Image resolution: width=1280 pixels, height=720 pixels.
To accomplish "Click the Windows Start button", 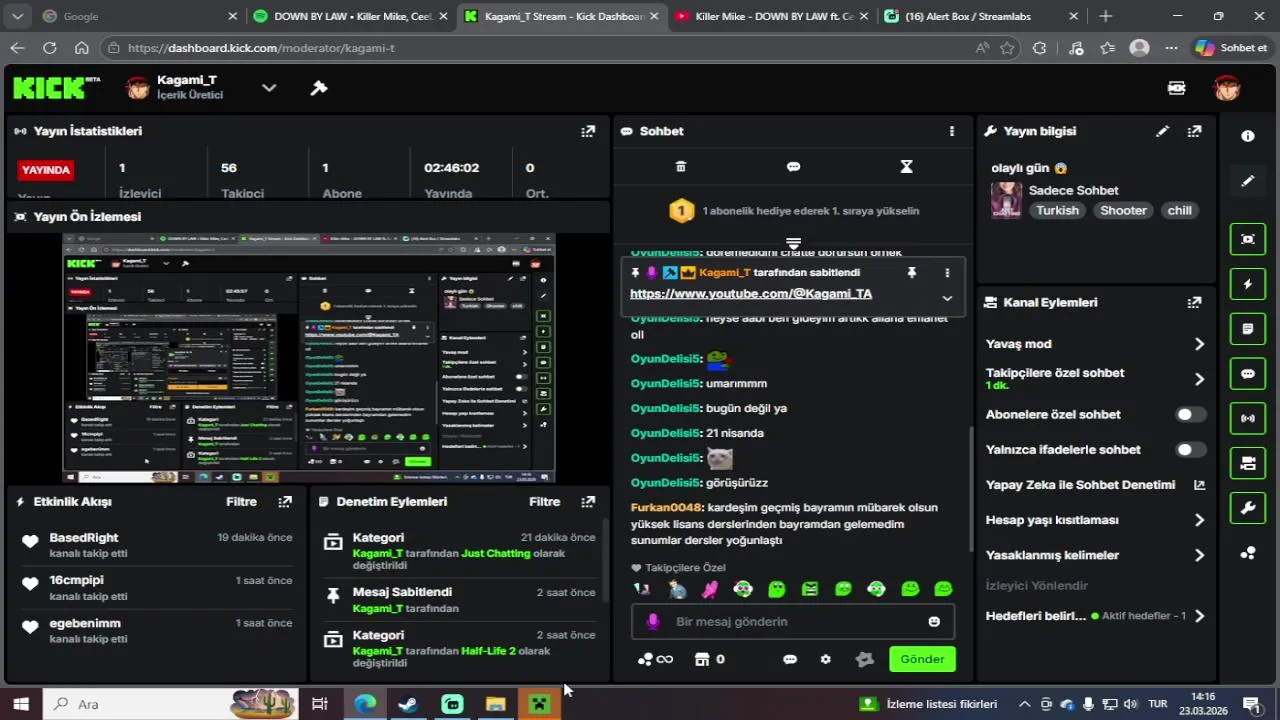I will point(20,704).
